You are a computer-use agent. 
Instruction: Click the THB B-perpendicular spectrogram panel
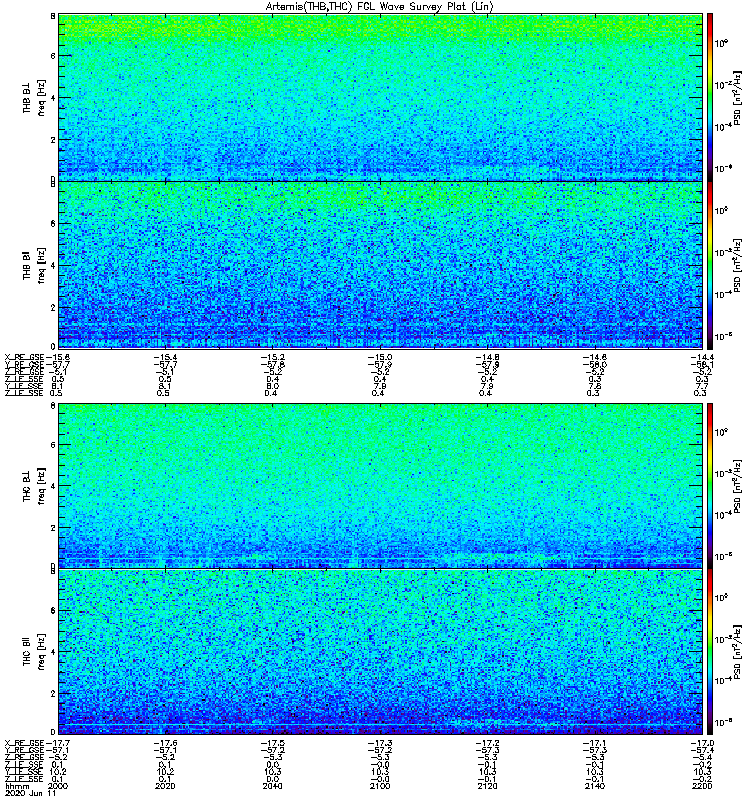[380, 97]
